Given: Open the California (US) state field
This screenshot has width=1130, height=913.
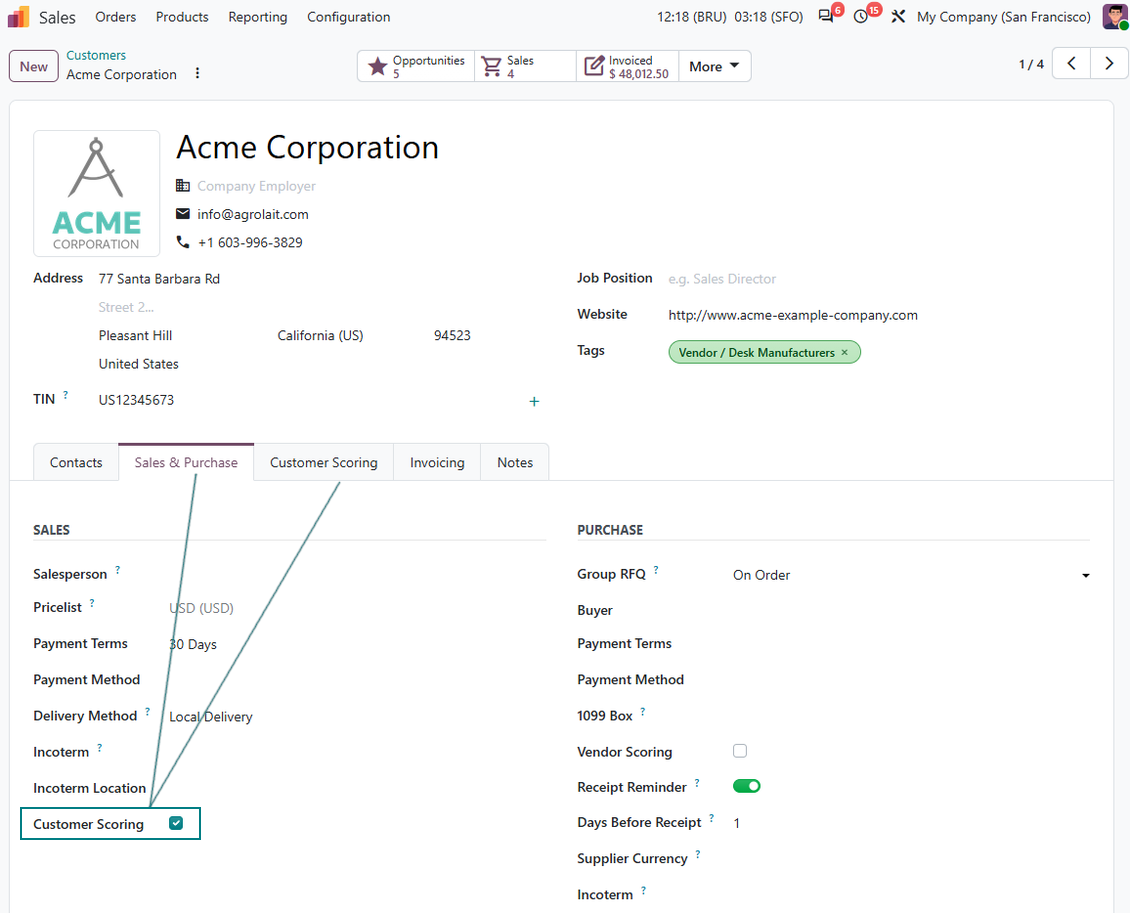Looking at the screenshot, I should pos(320,336).
